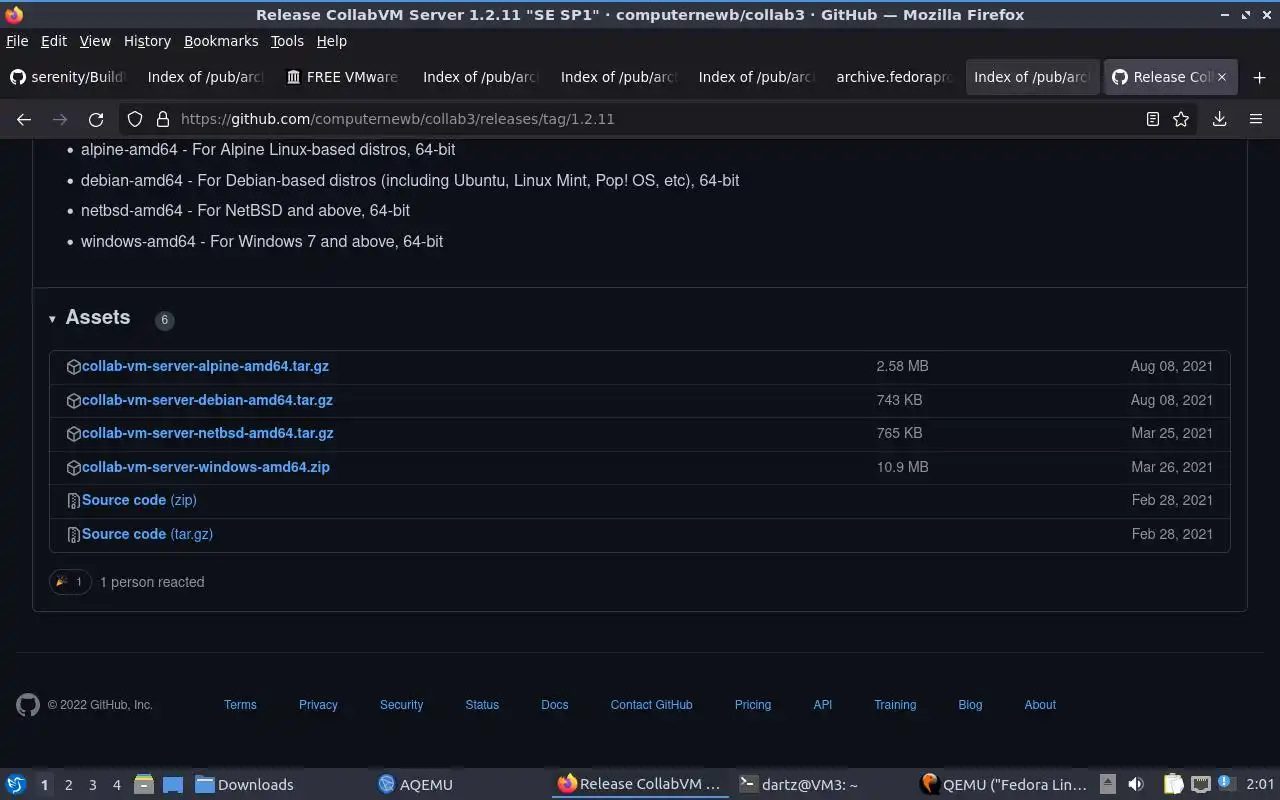Open the Privacy footer link

coord(318,705)
